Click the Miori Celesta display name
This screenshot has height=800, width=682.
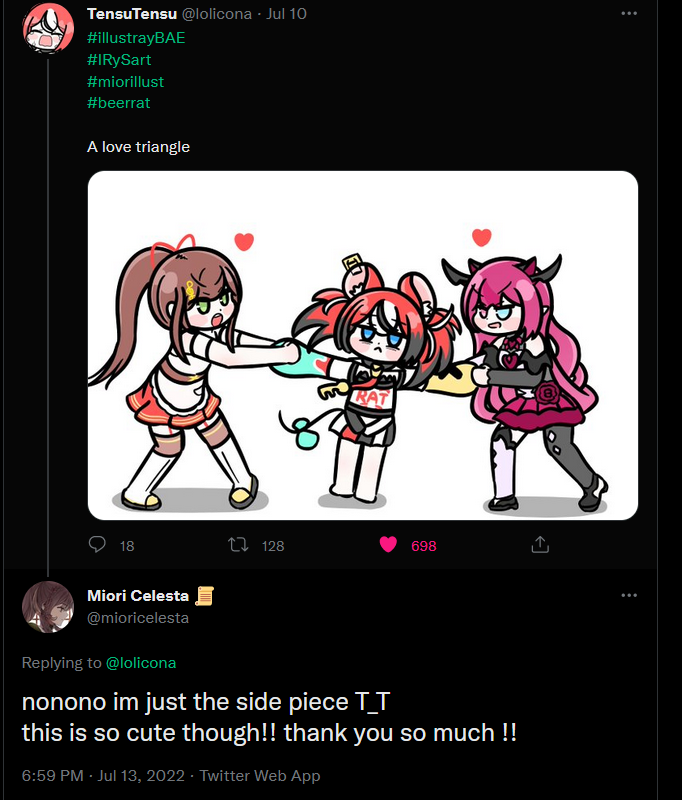146,596
